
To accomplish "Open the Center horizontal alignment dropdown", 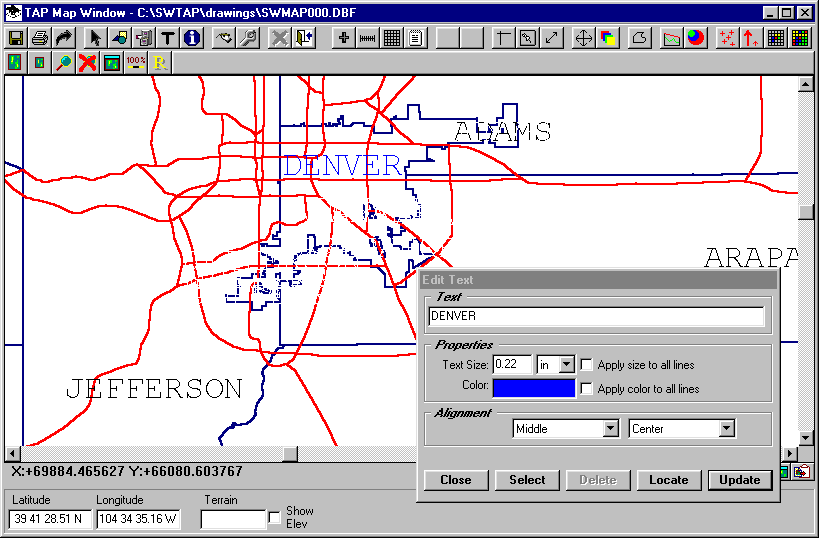I will click(x=727, y=429).
